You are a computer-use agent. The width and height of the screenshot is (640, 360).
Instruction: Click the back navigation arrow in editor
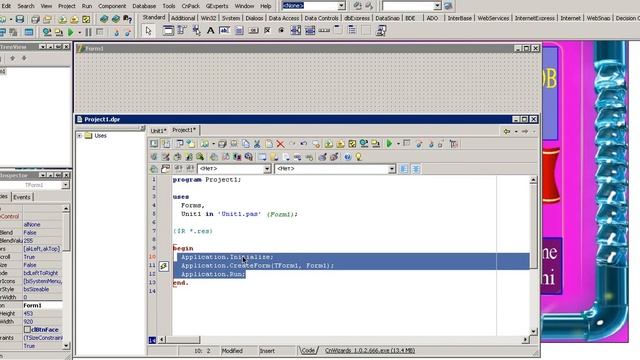coord(507,131)
